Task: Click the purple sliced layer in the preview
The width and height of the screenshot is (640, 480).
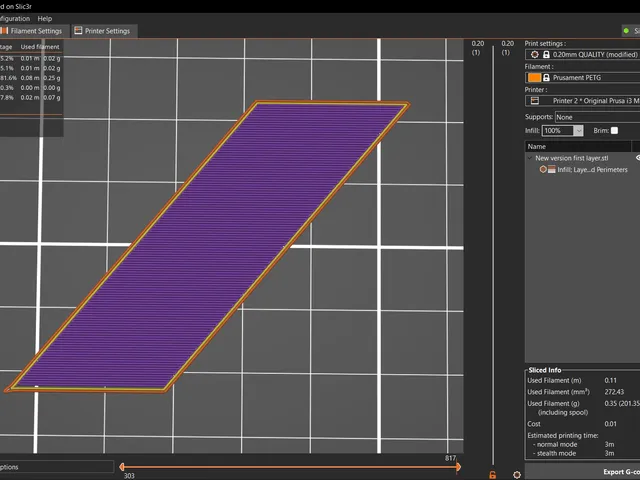Action: pyautogui.click(x=208, y=245)
